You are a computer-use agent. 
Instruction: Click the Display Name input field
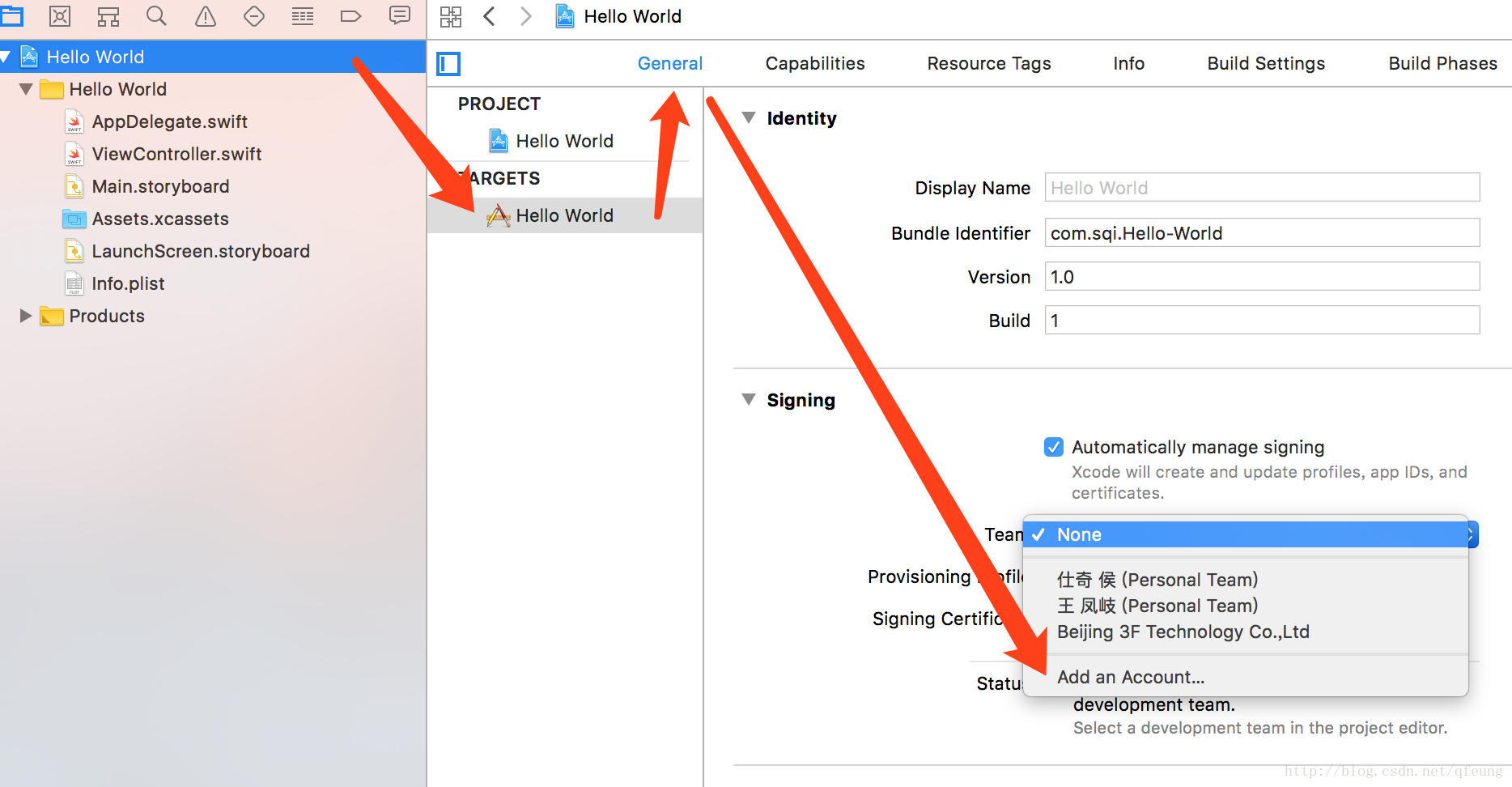coord(1262,188)
